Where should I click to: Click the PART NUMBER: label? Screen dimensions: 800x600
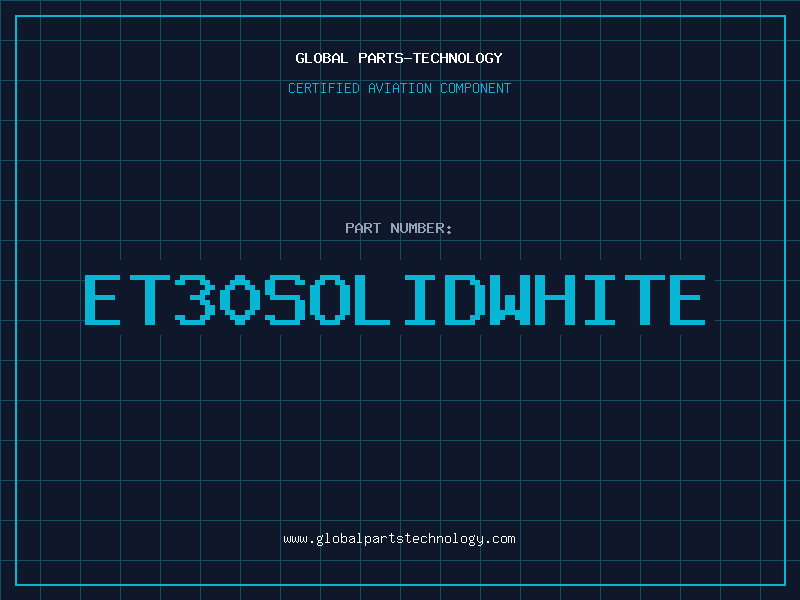[x=399, y=228]
